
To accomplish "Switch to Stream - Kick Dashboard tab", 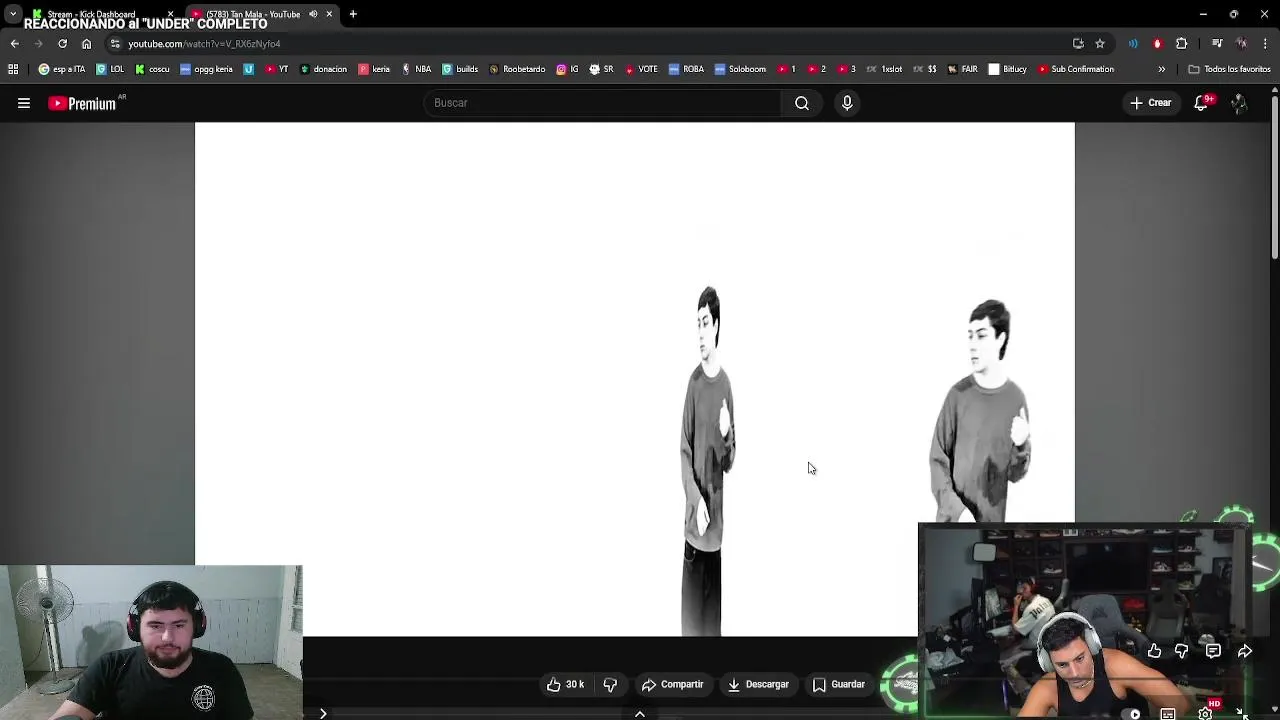I will 92,14.
